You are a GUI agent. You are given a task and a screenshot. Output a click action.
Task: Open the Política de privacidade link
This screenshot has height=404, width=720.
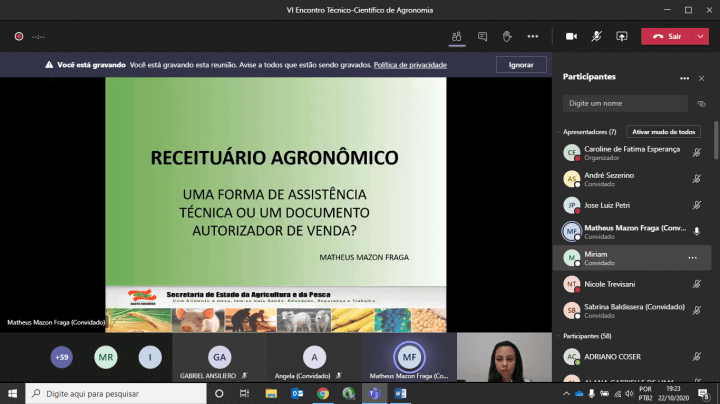(410, 64)
